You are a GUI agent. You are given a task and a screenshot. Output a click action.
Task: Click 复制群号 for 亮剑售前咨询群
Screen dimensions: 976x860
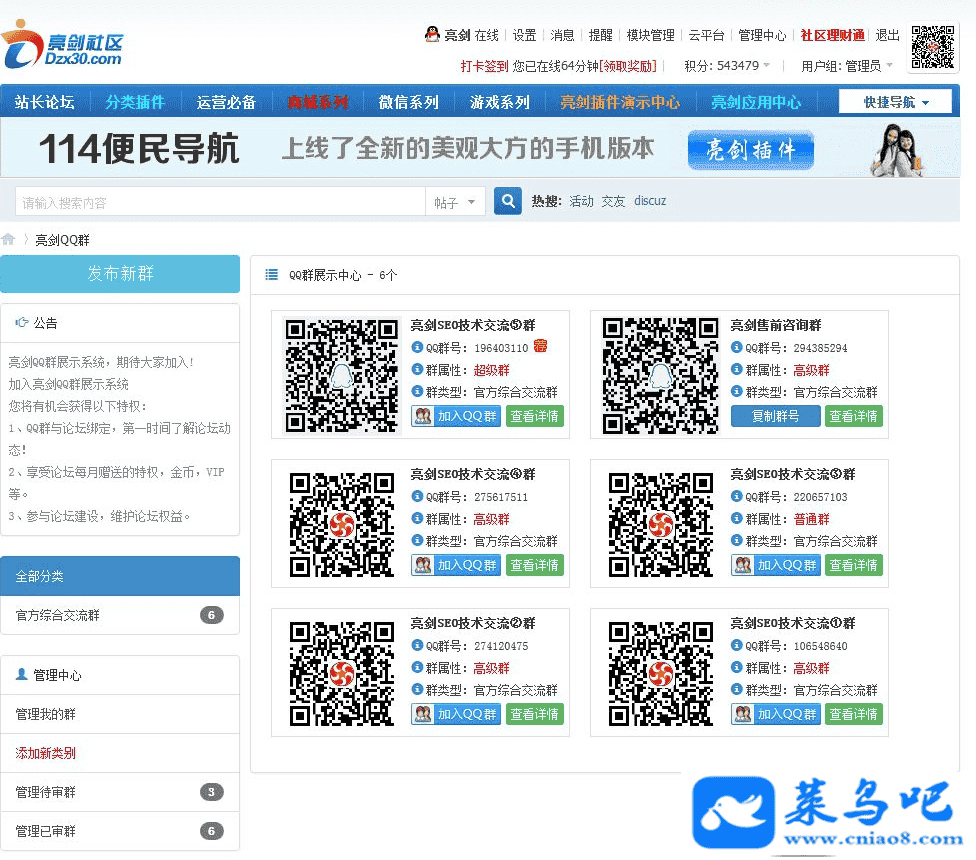point(775,416)
